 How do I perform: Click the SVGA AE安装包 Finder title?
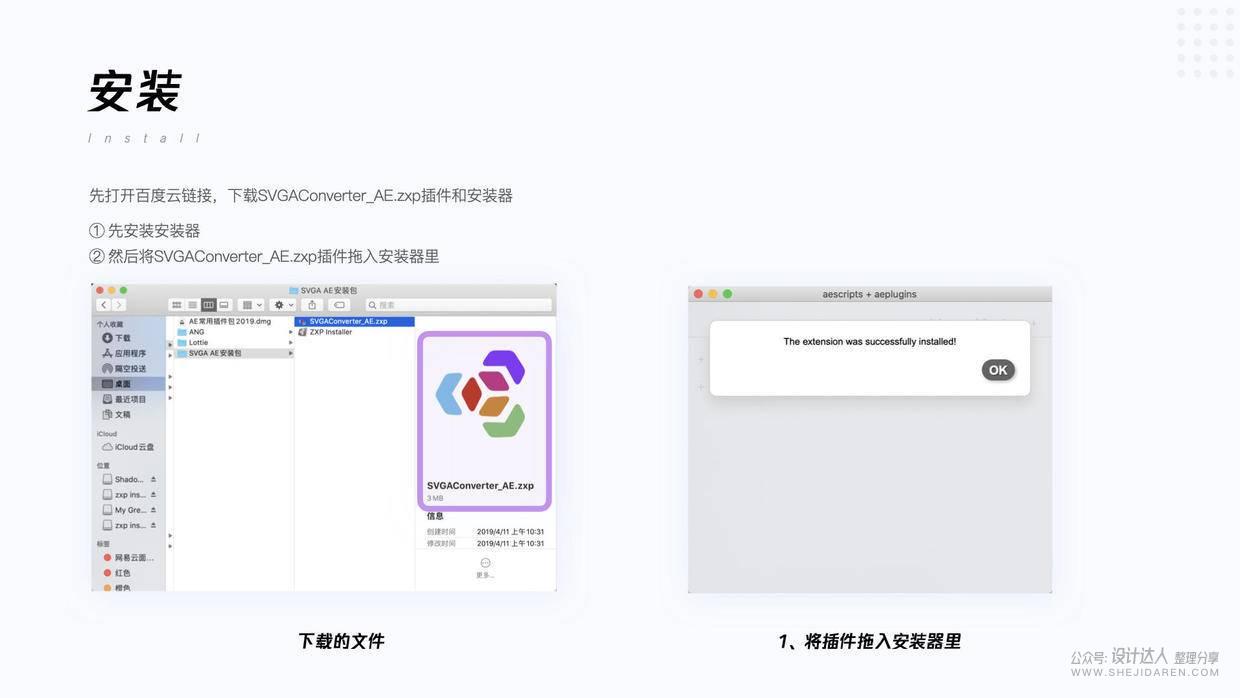pyautogui.click(x=322, y=290)
